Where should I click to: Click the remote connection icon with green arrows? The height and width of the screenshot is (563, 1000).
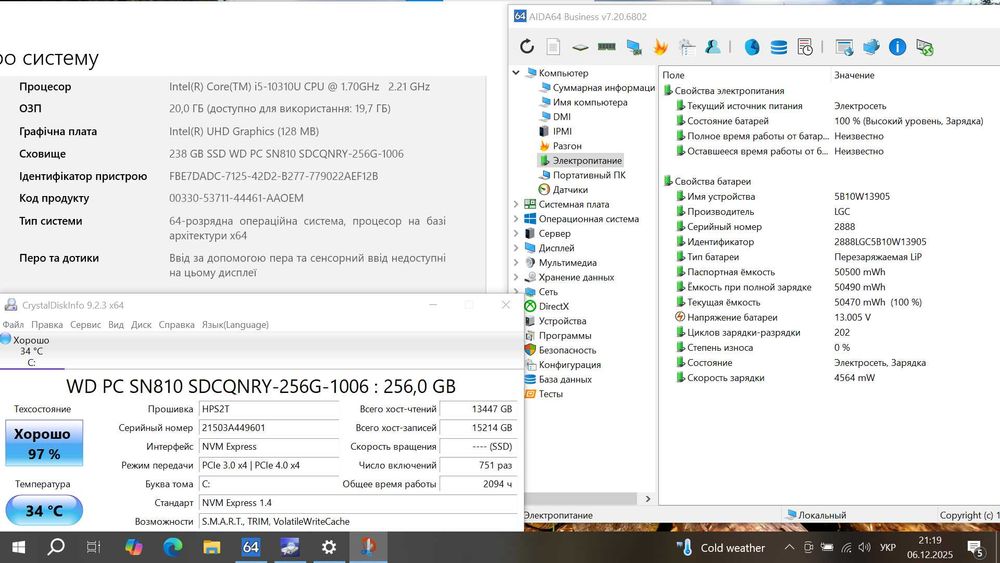click(925, 47)
